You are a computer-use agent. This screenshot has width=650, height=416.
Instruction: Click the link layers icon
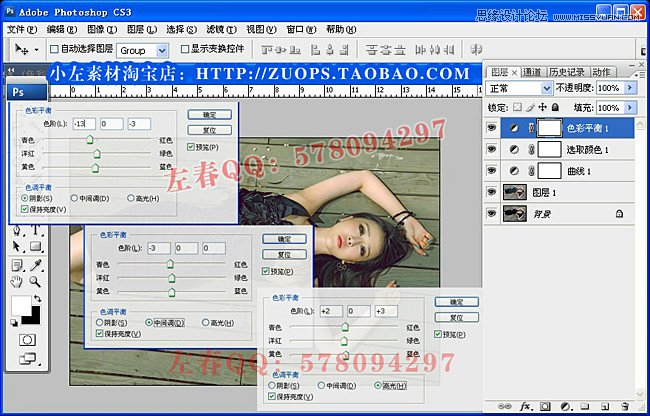point(504,406)
